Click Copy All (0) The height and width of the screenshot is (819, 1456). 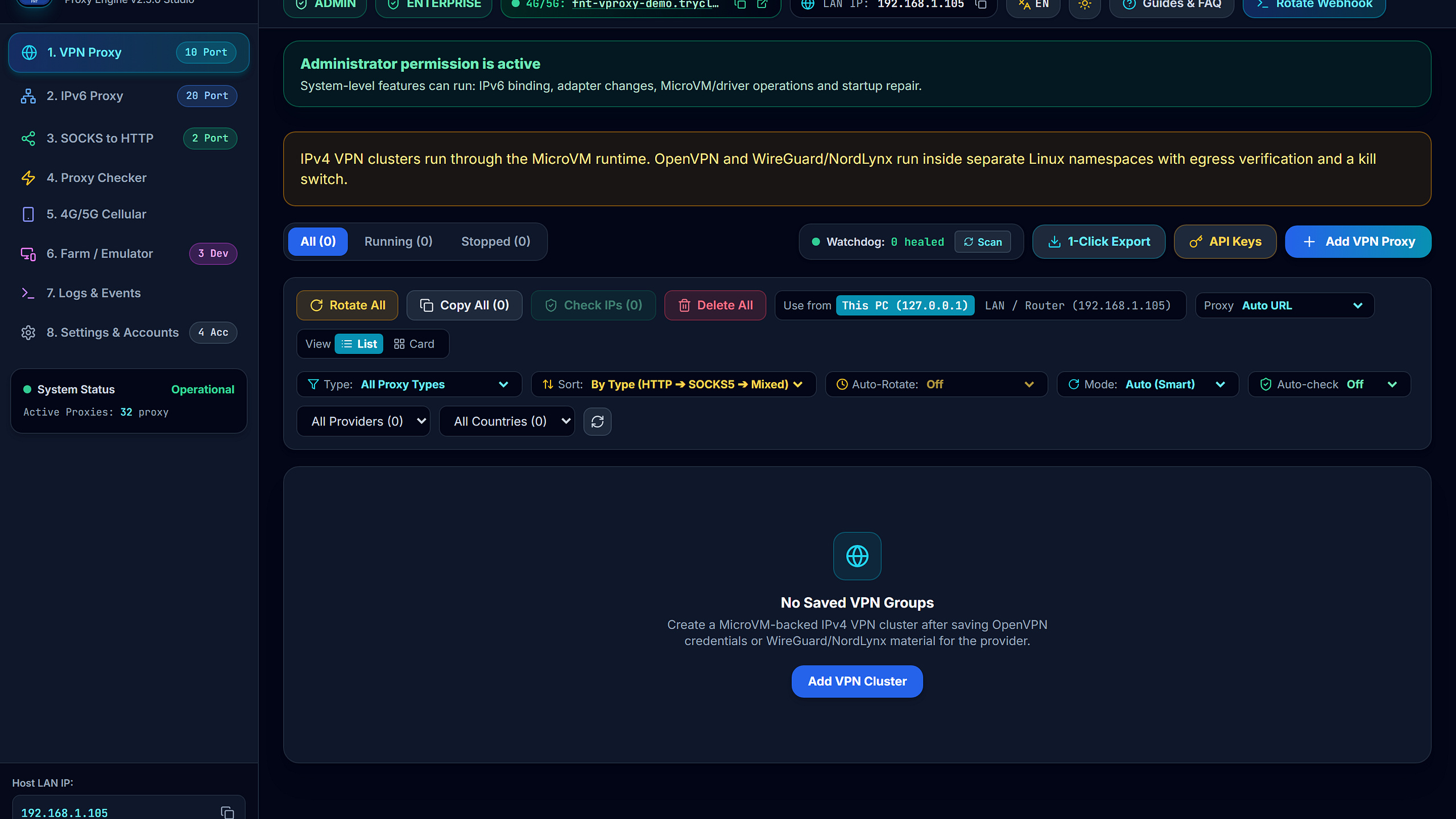pos(464,305)
